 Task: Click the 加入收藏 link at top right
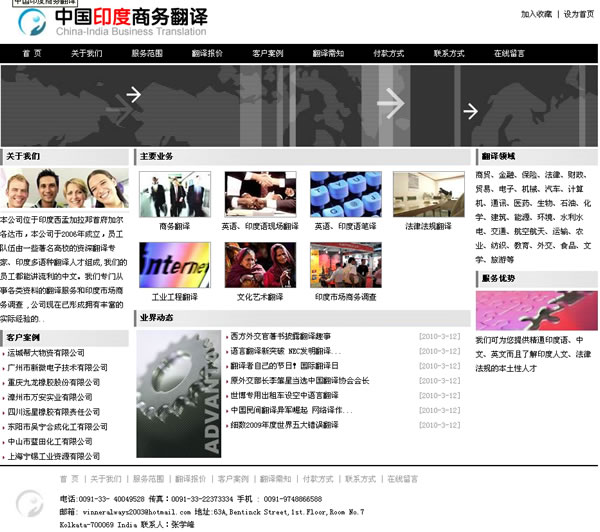[x=536, y=14]
